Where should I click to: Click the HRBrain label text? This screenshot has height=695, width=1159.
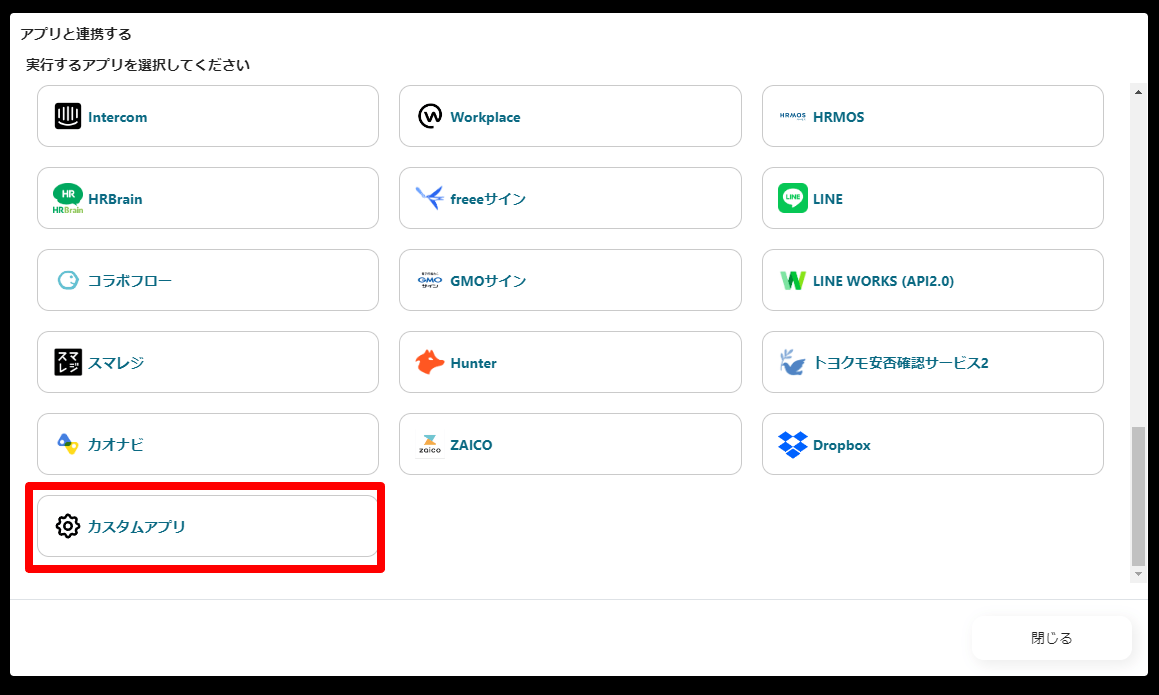(x=115, y=199)
